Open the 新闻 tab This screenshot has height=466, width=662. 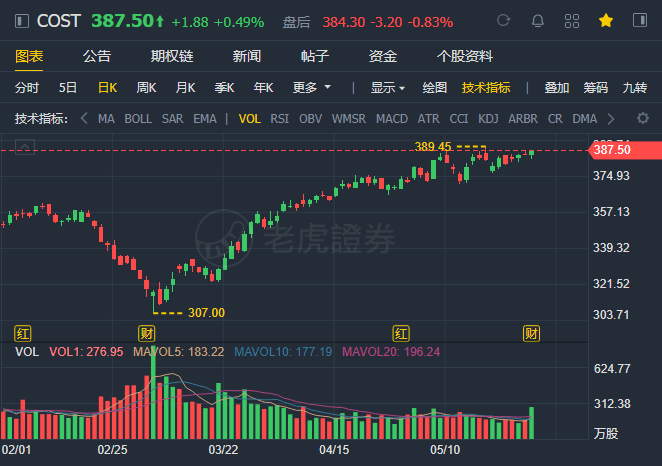pos(247,56)
